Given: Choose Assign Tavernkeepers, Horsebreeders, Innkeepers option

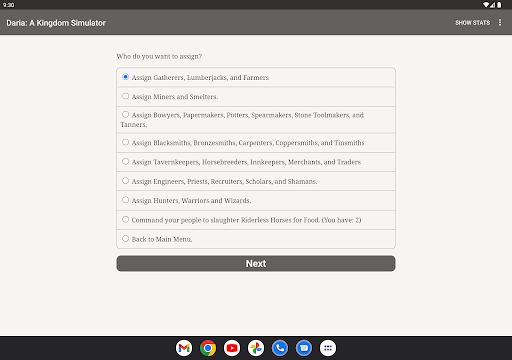Looking at the screenshot, I should click(256, 162).
